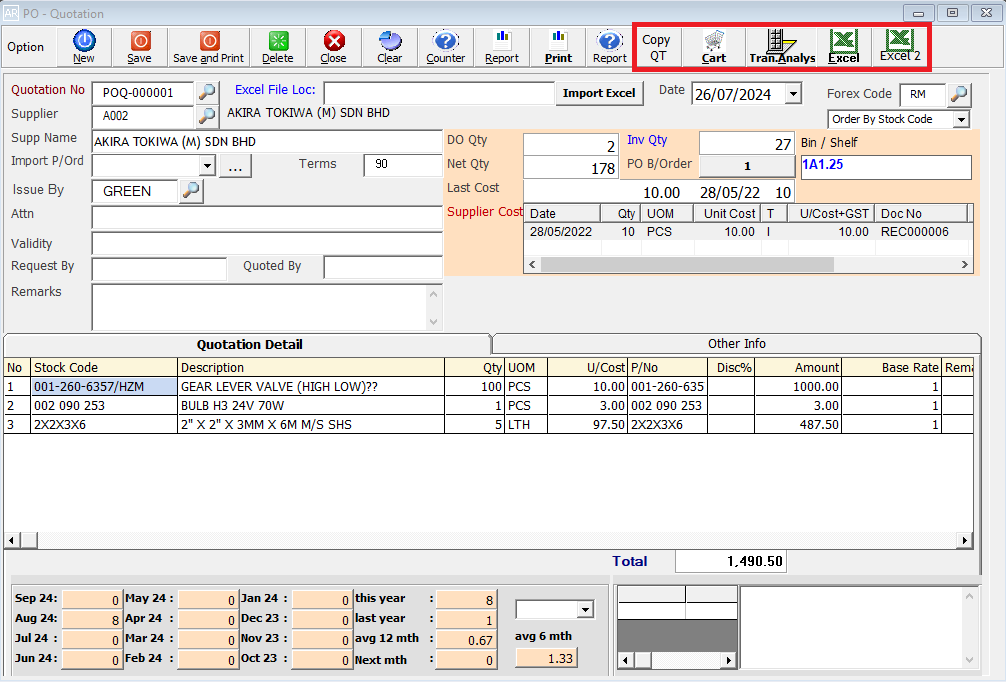
Task: Choose Save and Print in the toolbar
Action: tap(209, 47)
